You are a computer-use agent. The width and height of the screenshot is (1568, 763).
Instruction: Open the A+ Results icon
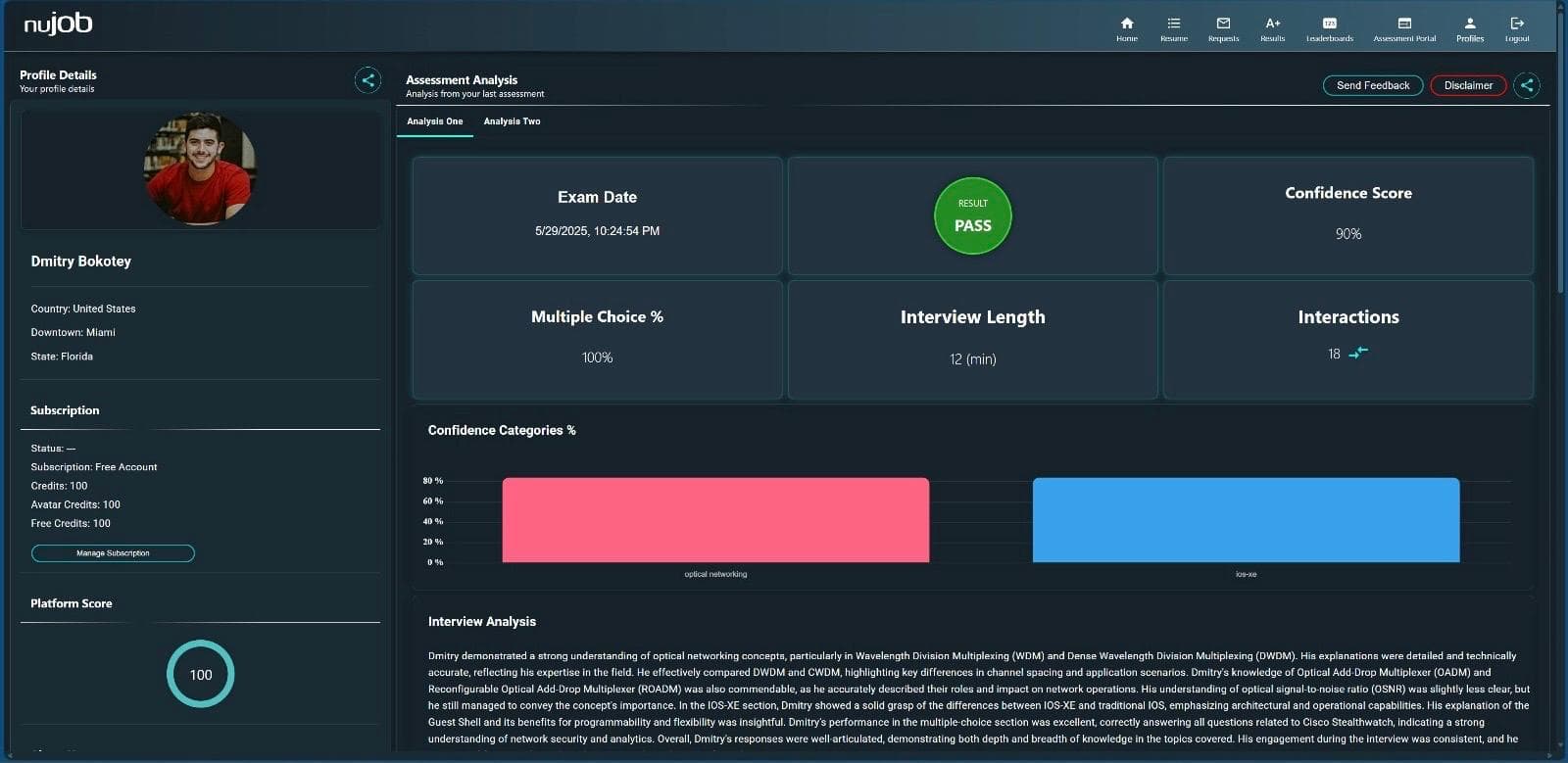pyautogui.click(x=1272, y=24)
